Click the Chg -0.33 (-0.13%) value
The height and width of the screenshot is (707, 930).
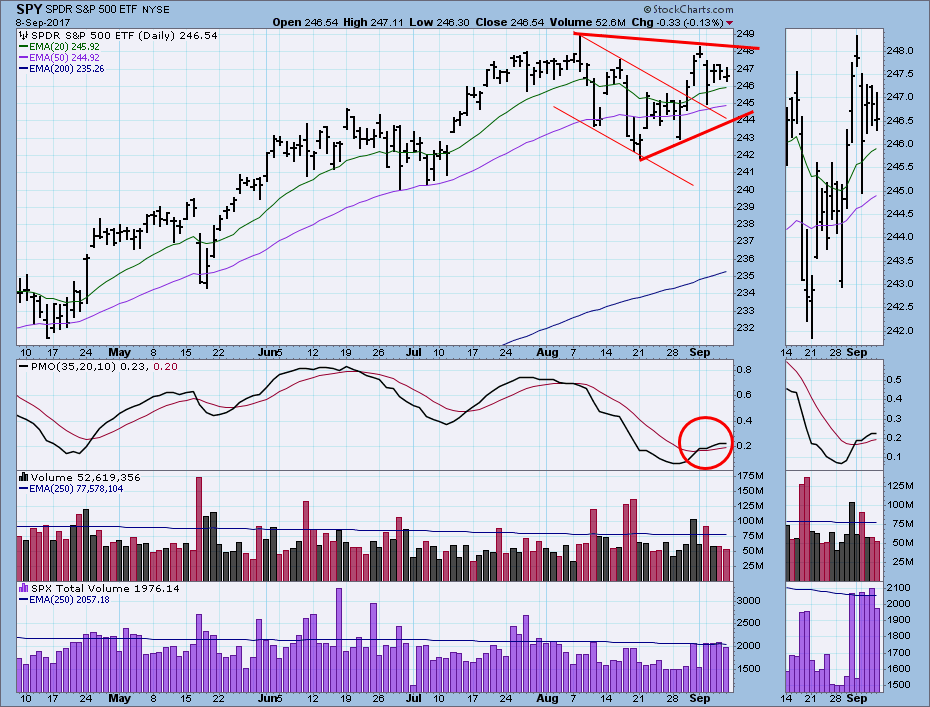click(x=677, y=23)
